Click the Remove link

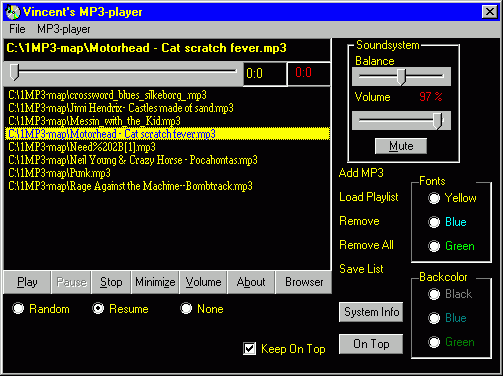click(359, 221)
